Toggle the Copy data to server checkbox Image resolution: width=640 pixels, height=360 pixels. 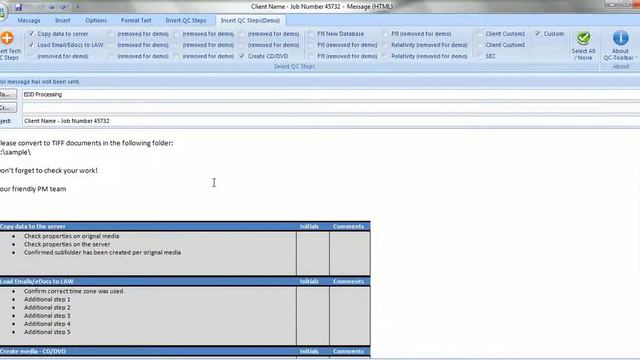point(31,33)
